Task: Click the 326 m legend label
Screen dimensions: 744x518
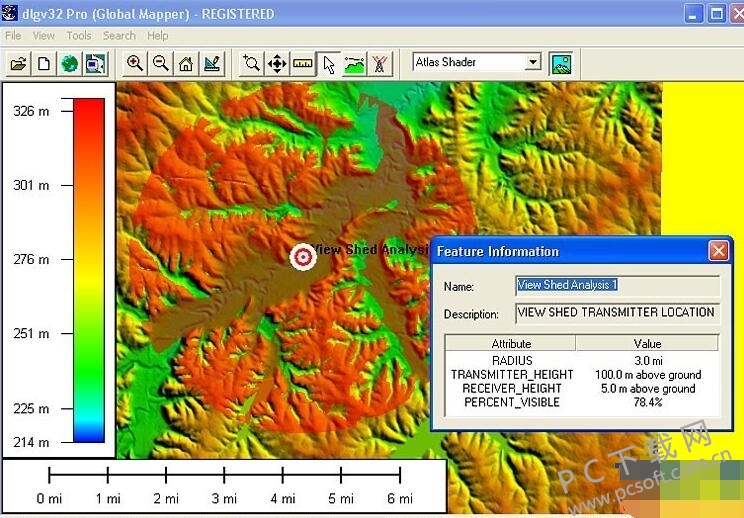Action: pyautogui.click(x=31, y=111)
